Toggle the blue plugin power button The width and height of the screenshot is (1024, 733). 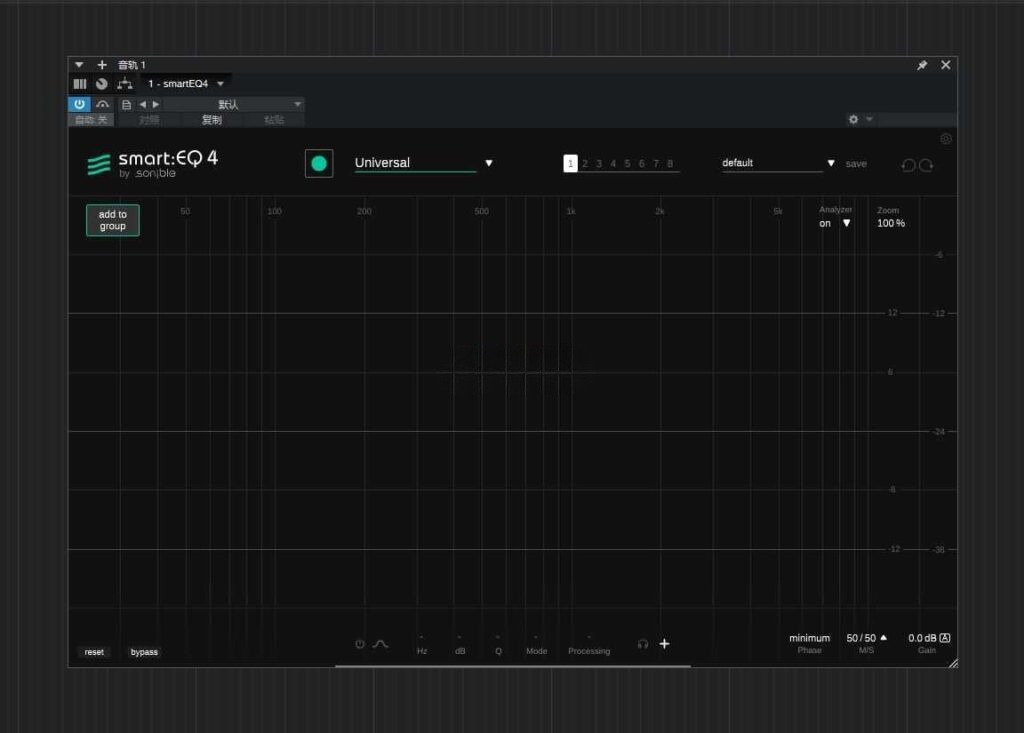click(80, 104)
